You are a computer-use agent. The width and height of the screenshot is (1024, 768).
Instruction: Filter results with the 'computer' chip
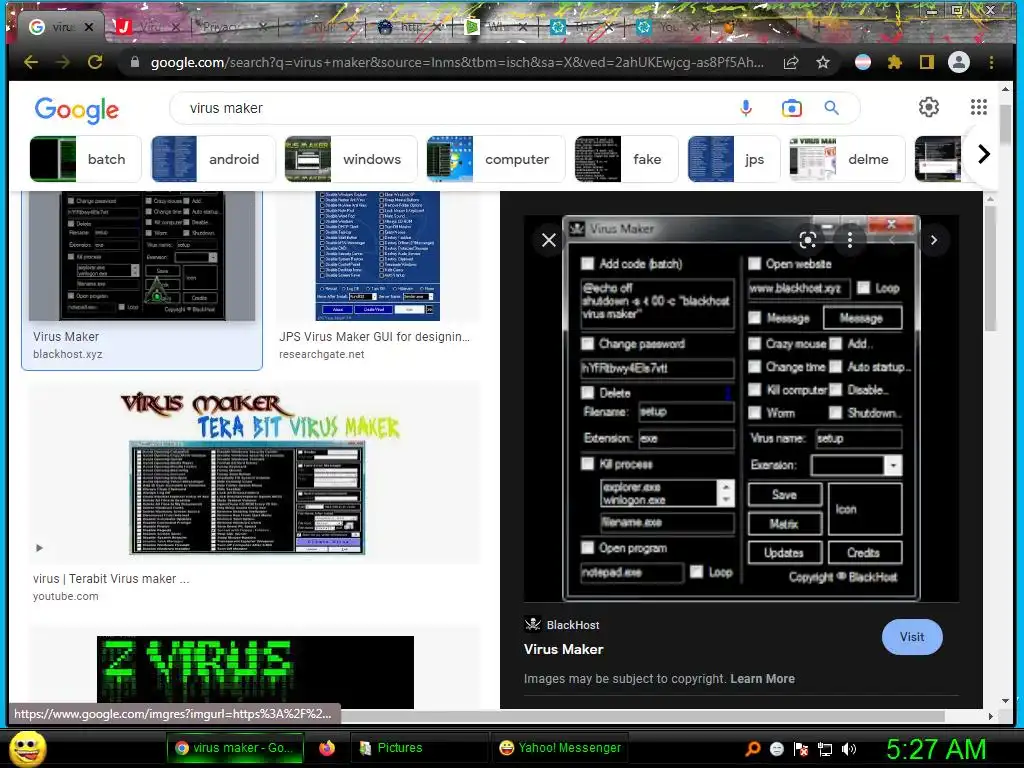click(496, 159)
